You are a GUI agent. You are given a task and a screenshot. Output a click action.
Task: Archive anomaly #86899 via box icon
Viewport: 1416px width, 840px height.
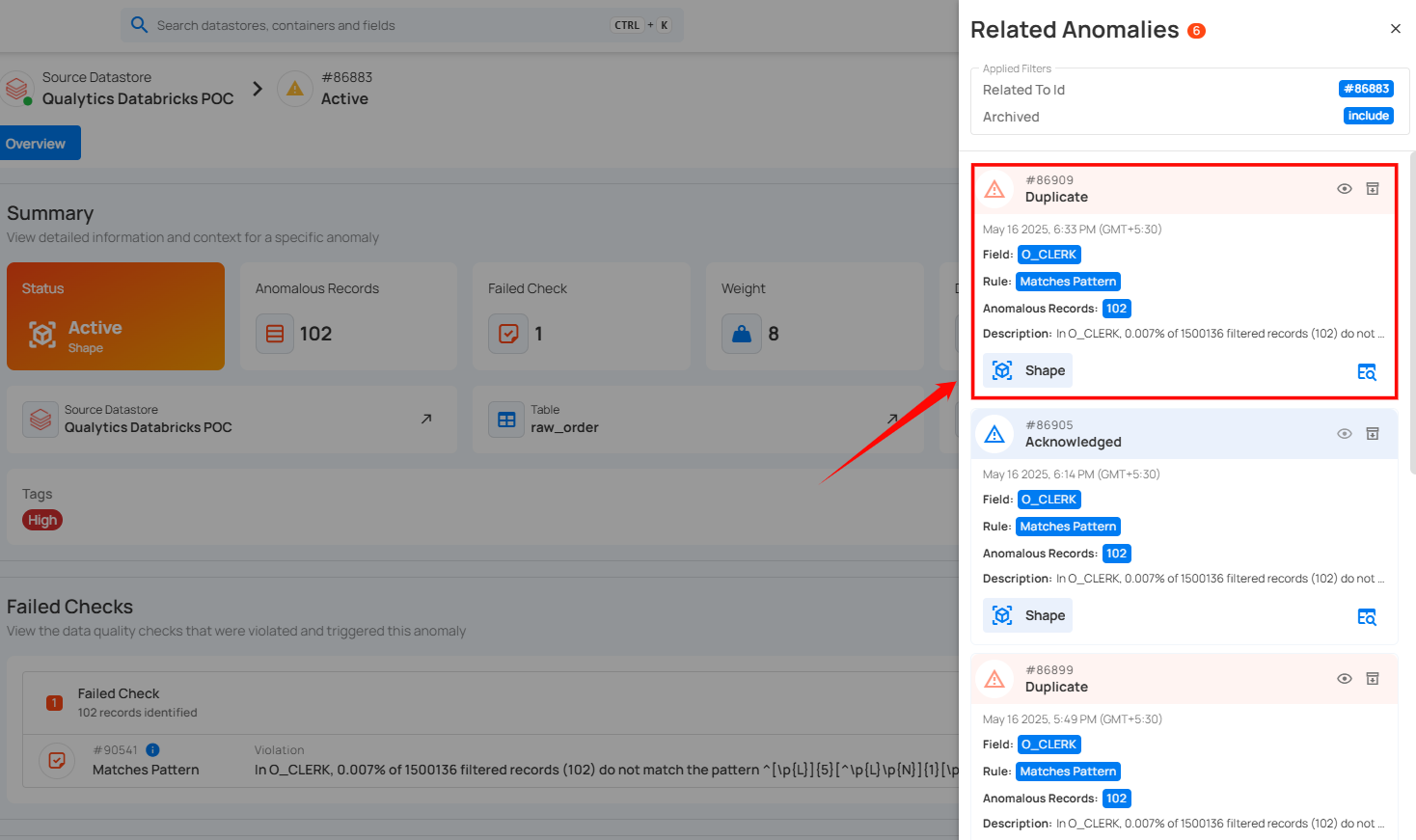(x=1373, y=679)
